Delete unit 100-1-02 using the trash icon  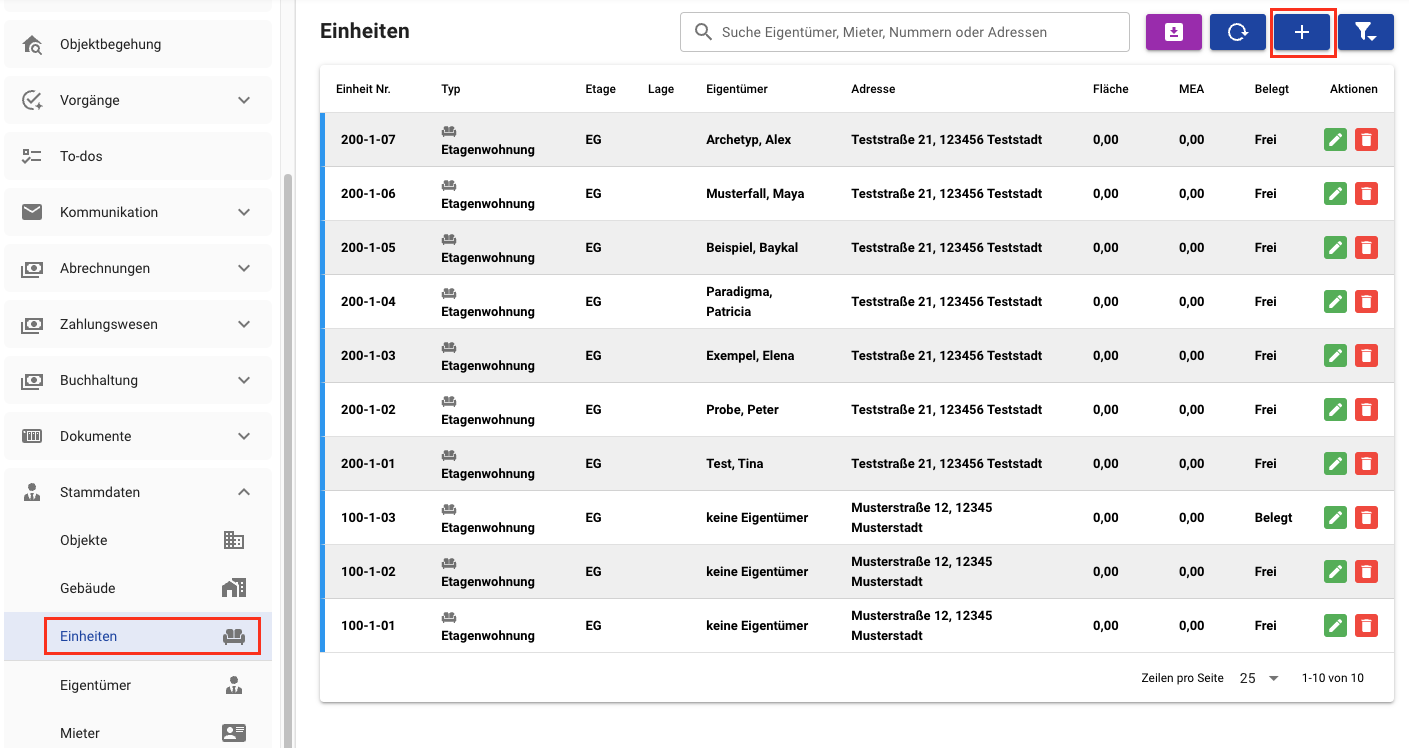click(x=1366, y=572)
